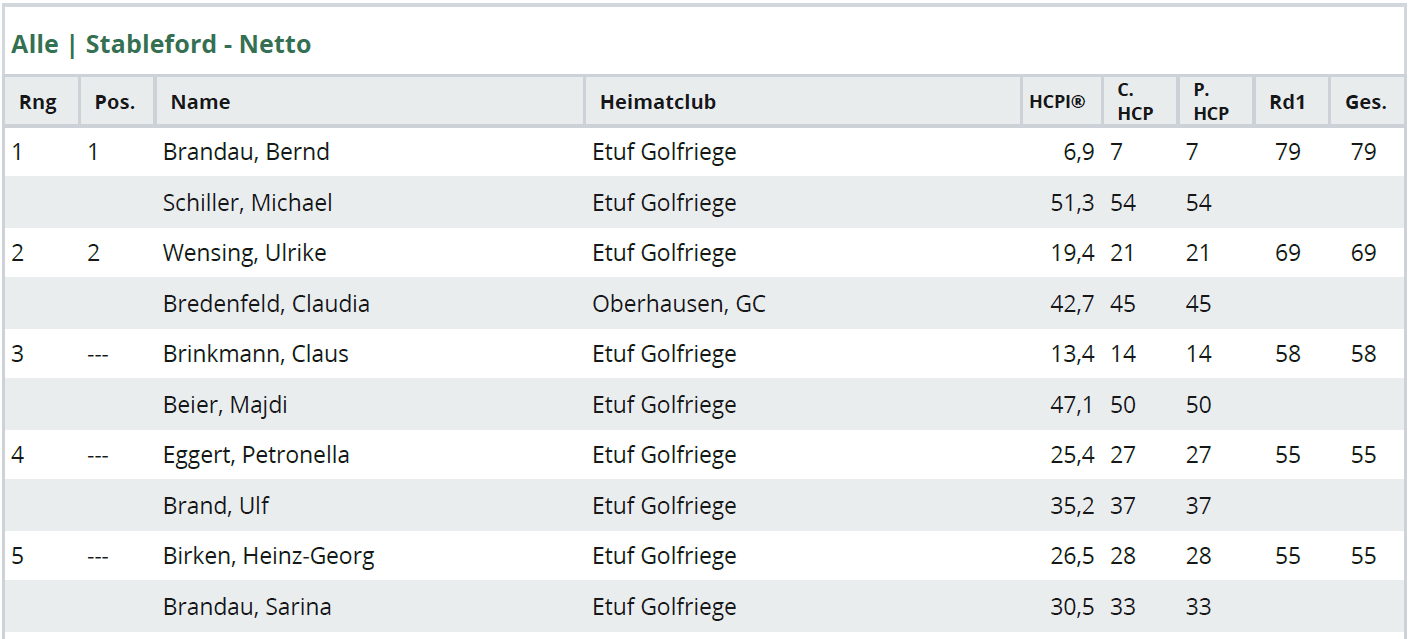Click the Ges. column header
Viewport: 1413px width, 639px height.
(1367, 101)
